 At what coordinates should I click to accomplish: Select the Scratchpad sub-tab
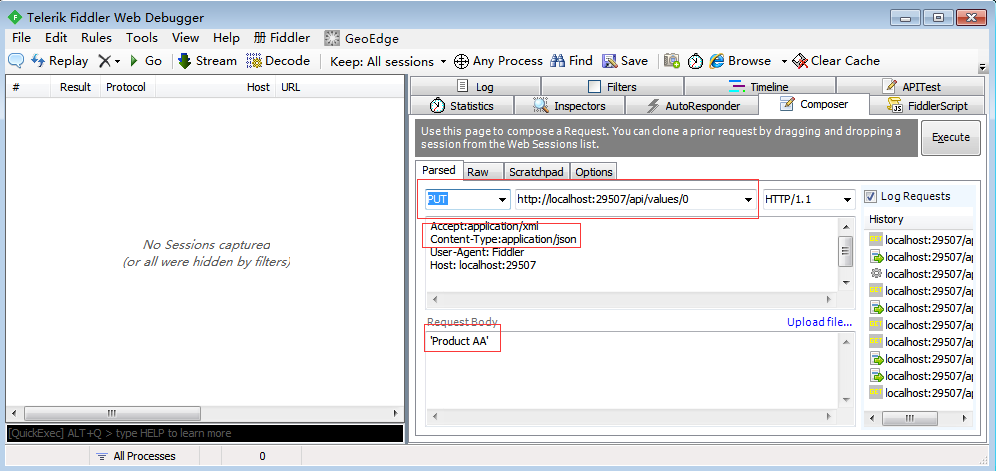[536, 172]
